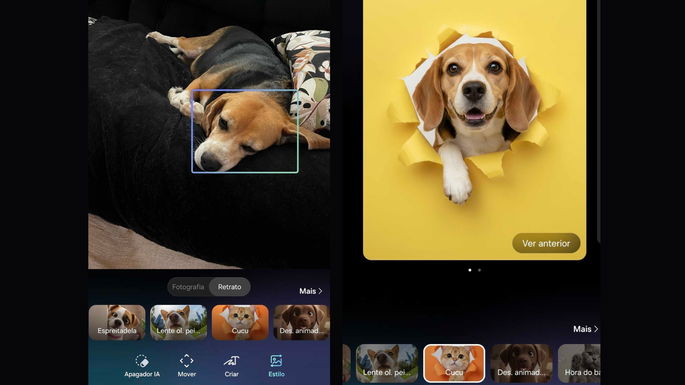The height and width of the screenshot is (385, 685).
Task: Select the Apagador IA eraser tool
Action: point(142,366)
